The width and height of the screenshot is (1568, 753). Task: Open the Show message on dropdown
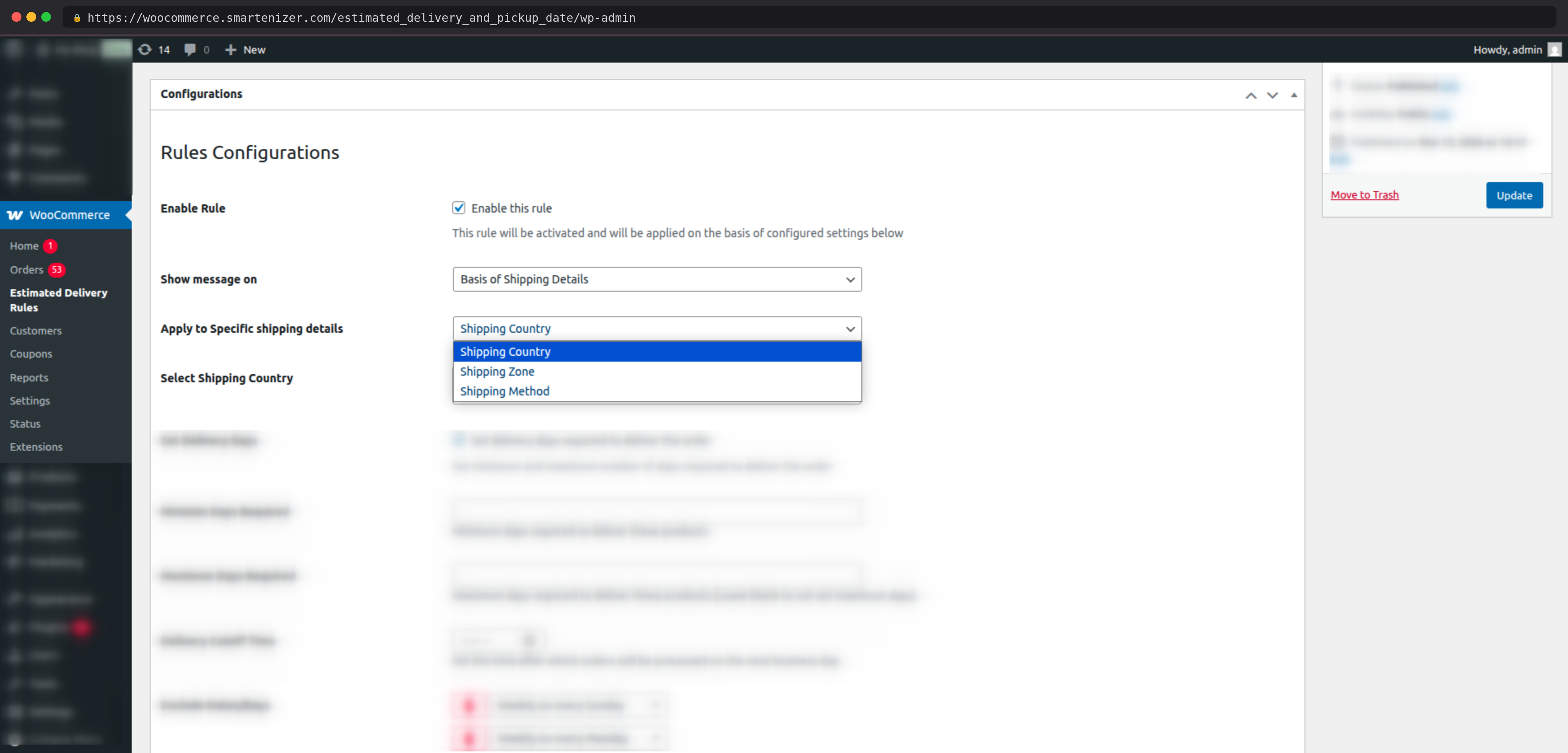657,279
